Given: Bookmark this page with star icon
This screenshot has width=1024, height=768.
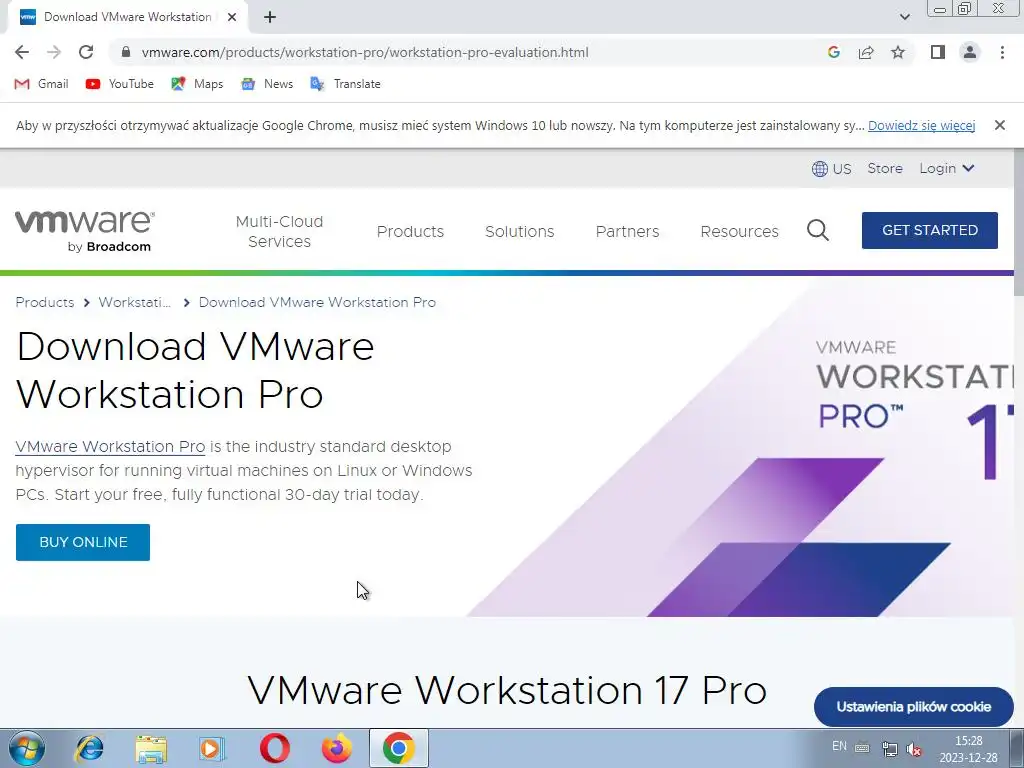Looking at the screenshot, I should click(898, 52).
